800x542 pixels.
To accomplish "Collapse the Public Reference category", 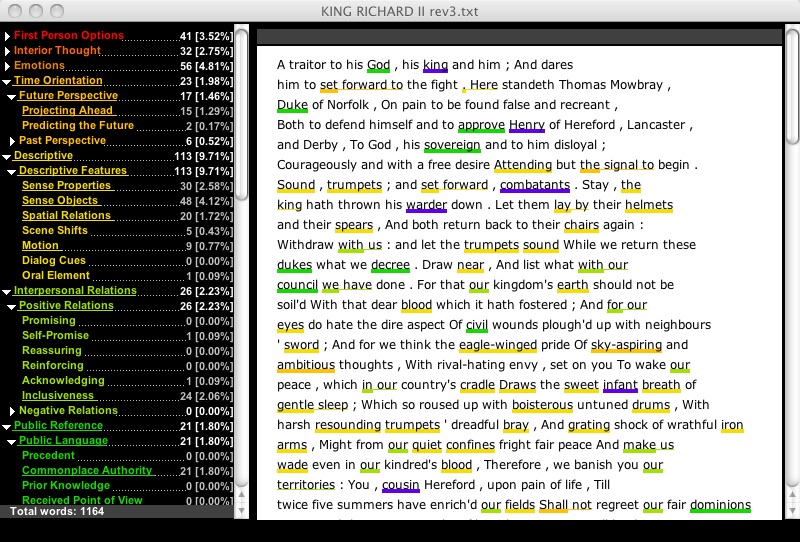I will point(7,427).
